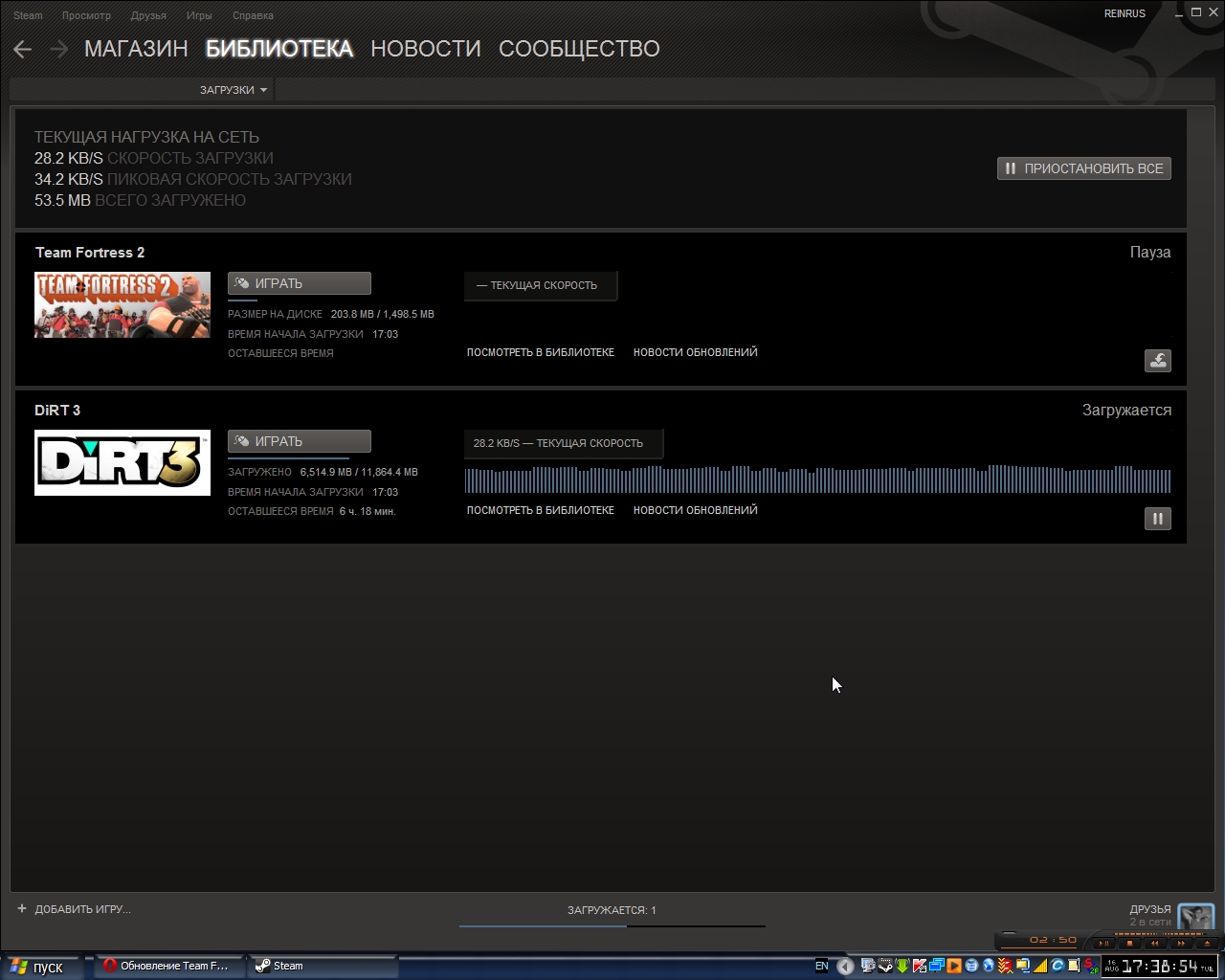
Task: Click the bottom download progress bar
Action: tap(612, 925)
